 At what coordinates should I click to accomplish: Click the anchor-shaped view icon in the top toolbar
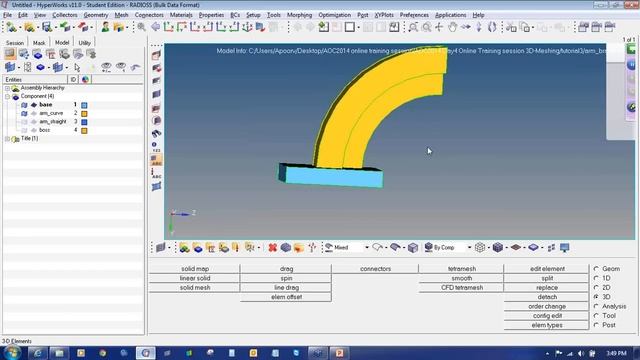[247, 27]
